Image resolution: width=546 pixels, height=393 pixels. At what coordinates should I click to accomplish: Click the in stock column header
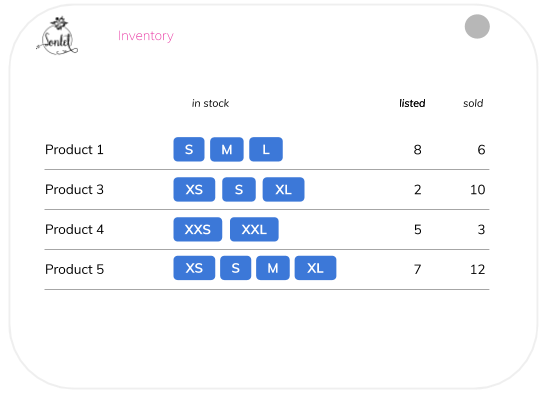[x=210, y=103]
